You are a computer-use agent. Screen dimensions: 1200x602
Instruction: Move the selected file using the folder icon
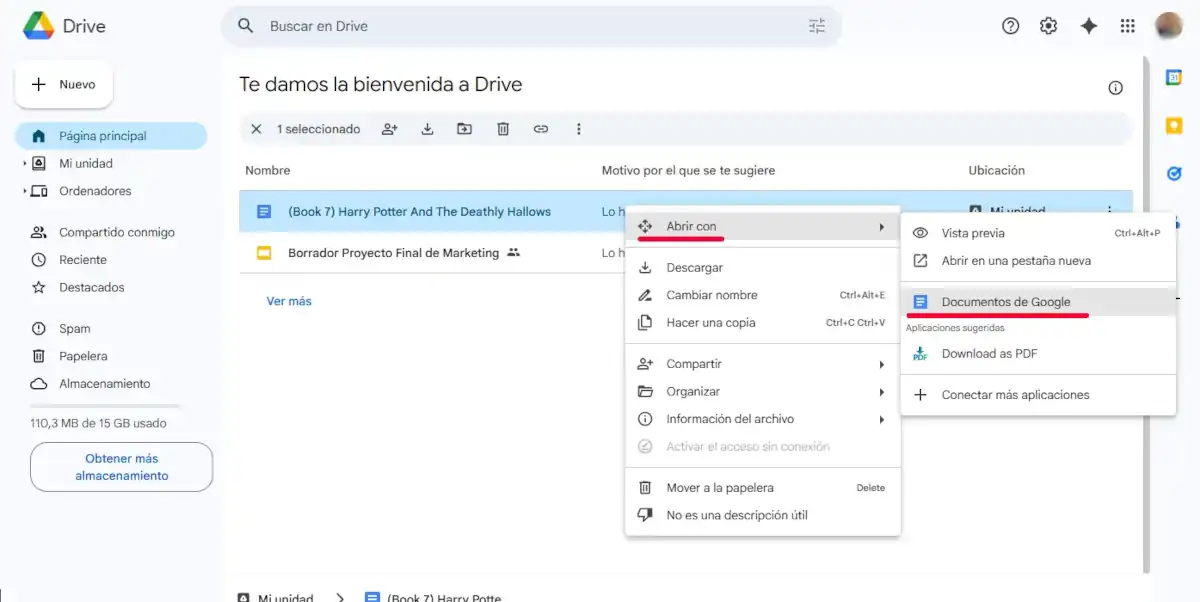464,129
